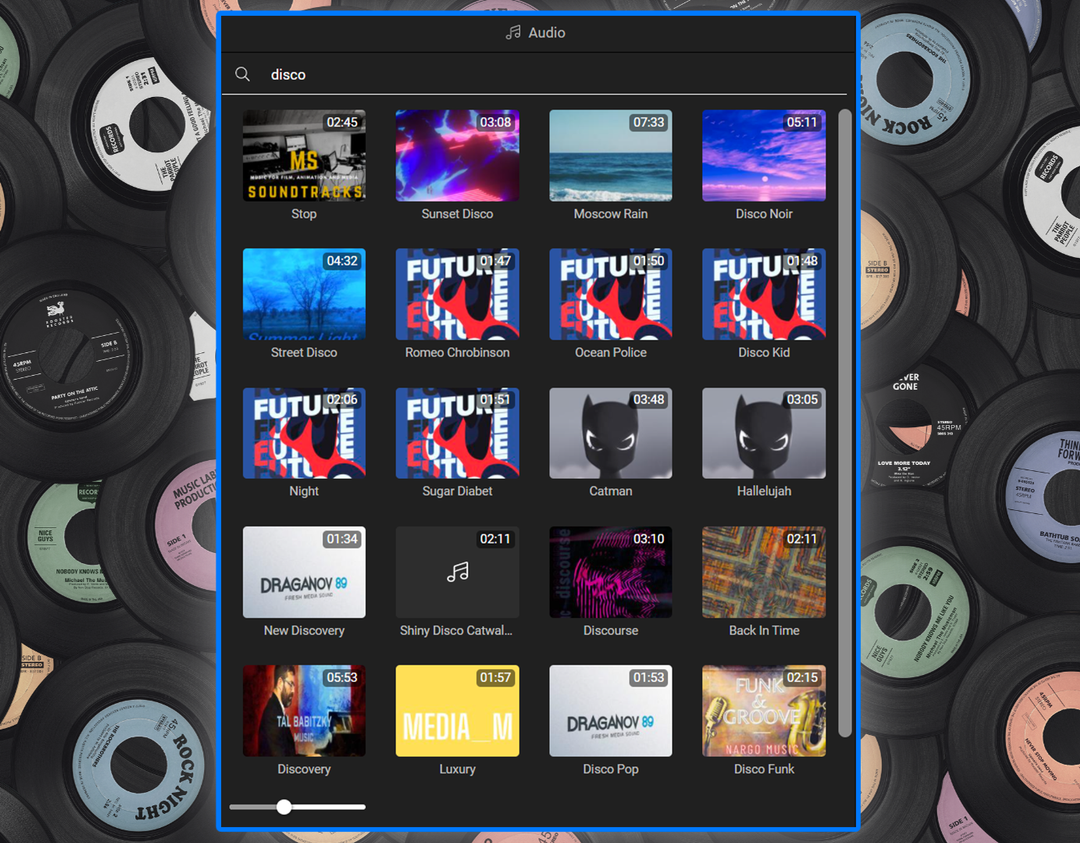Viewport: 1080px width, 843px height.
Task: Select the Street Disco track
Action: tap(304, 294)
